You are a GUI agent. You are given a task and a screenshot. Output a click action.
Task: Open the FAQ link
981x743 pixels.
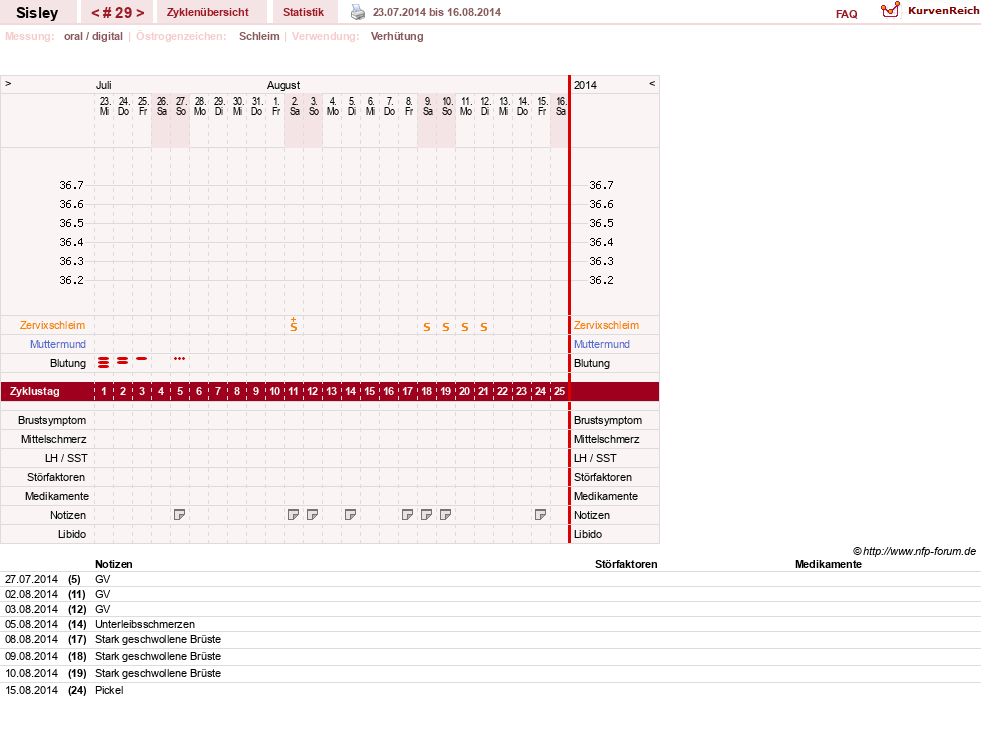point(846,14)
